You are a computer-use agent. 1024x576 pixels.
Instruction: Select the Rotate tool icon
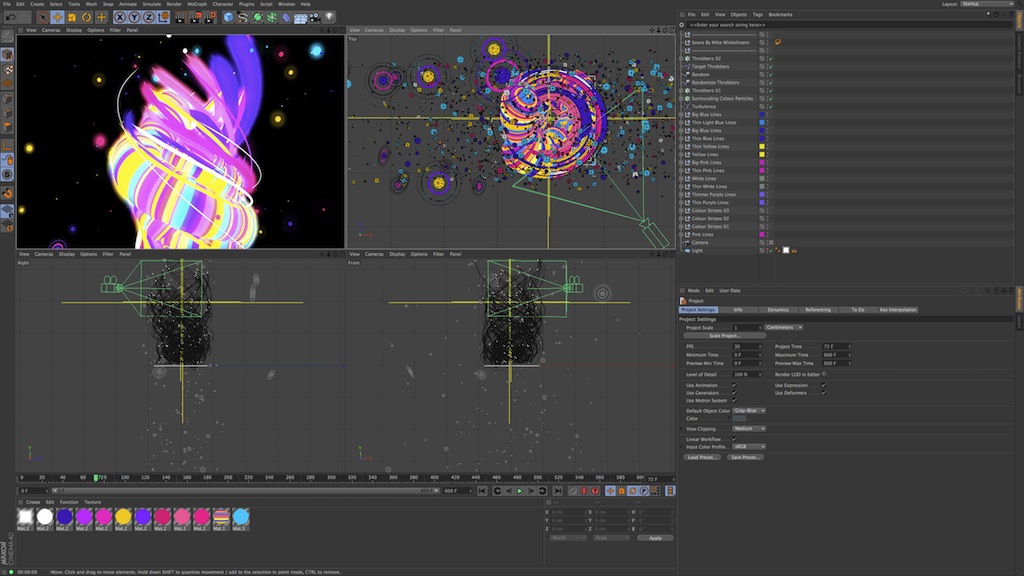coord(87,17)
